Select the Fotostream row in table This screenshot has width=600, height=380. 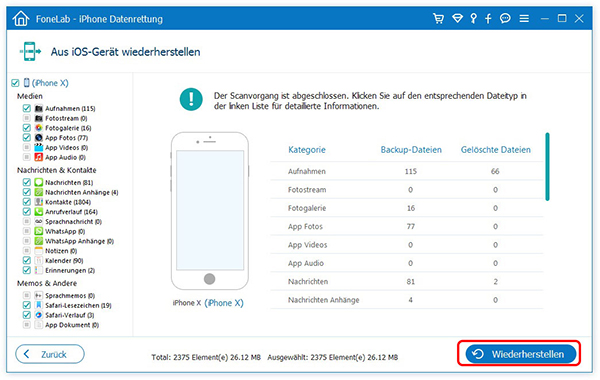pyautogui.click(x=407, y=189)
